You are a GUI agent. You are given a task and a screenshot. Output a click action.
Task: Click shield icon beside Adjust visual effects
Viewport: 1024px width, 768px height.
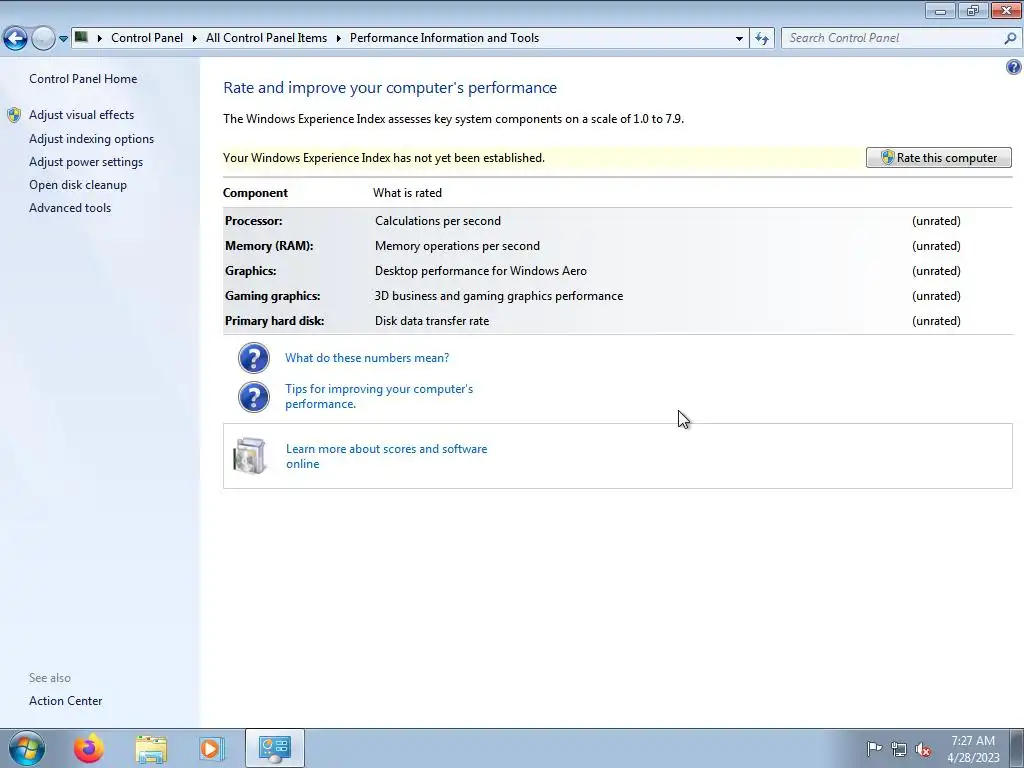[x=14, y=116]
